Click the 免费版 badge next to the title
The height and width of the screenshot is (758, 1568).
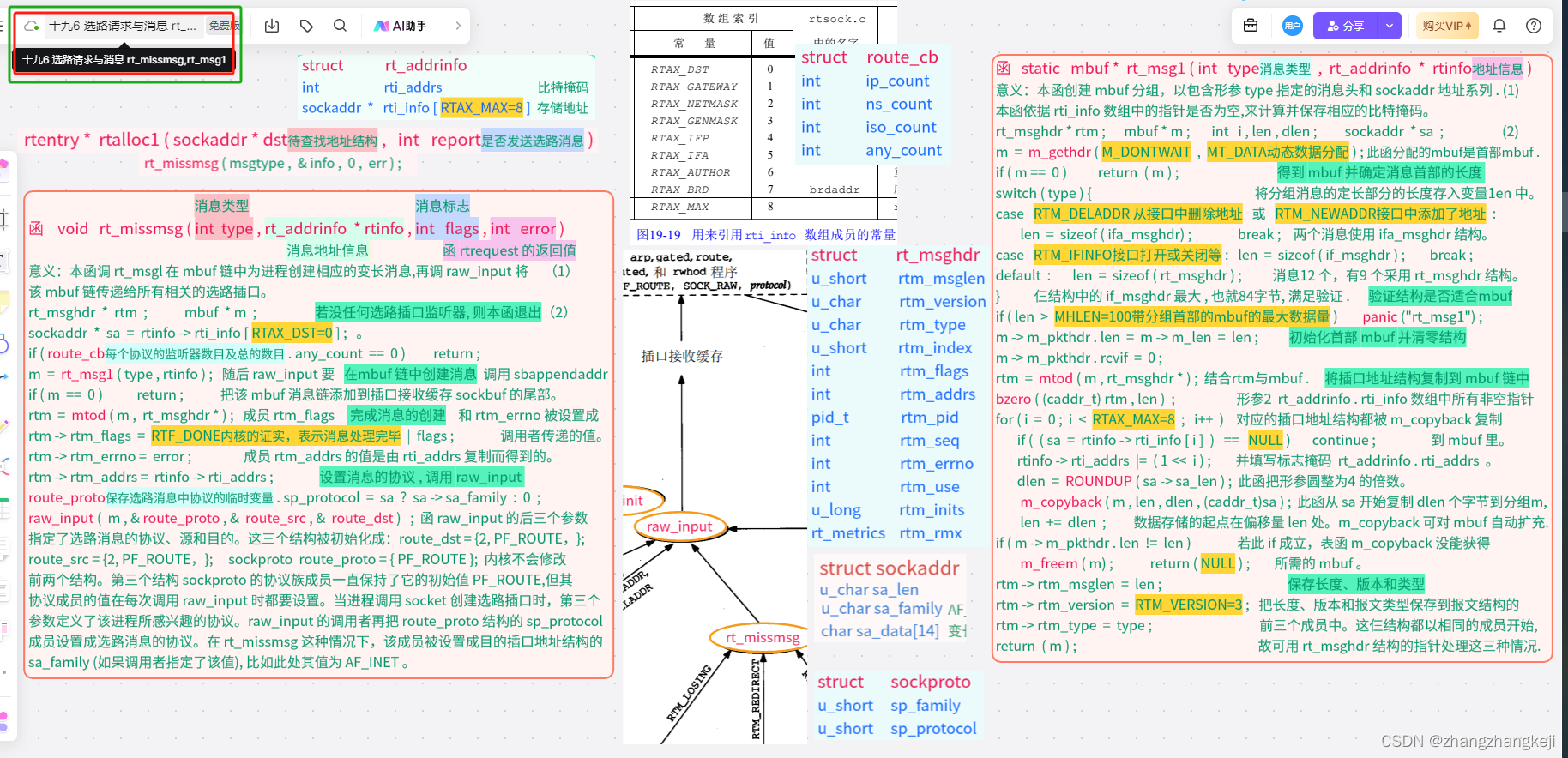[223, 26]
